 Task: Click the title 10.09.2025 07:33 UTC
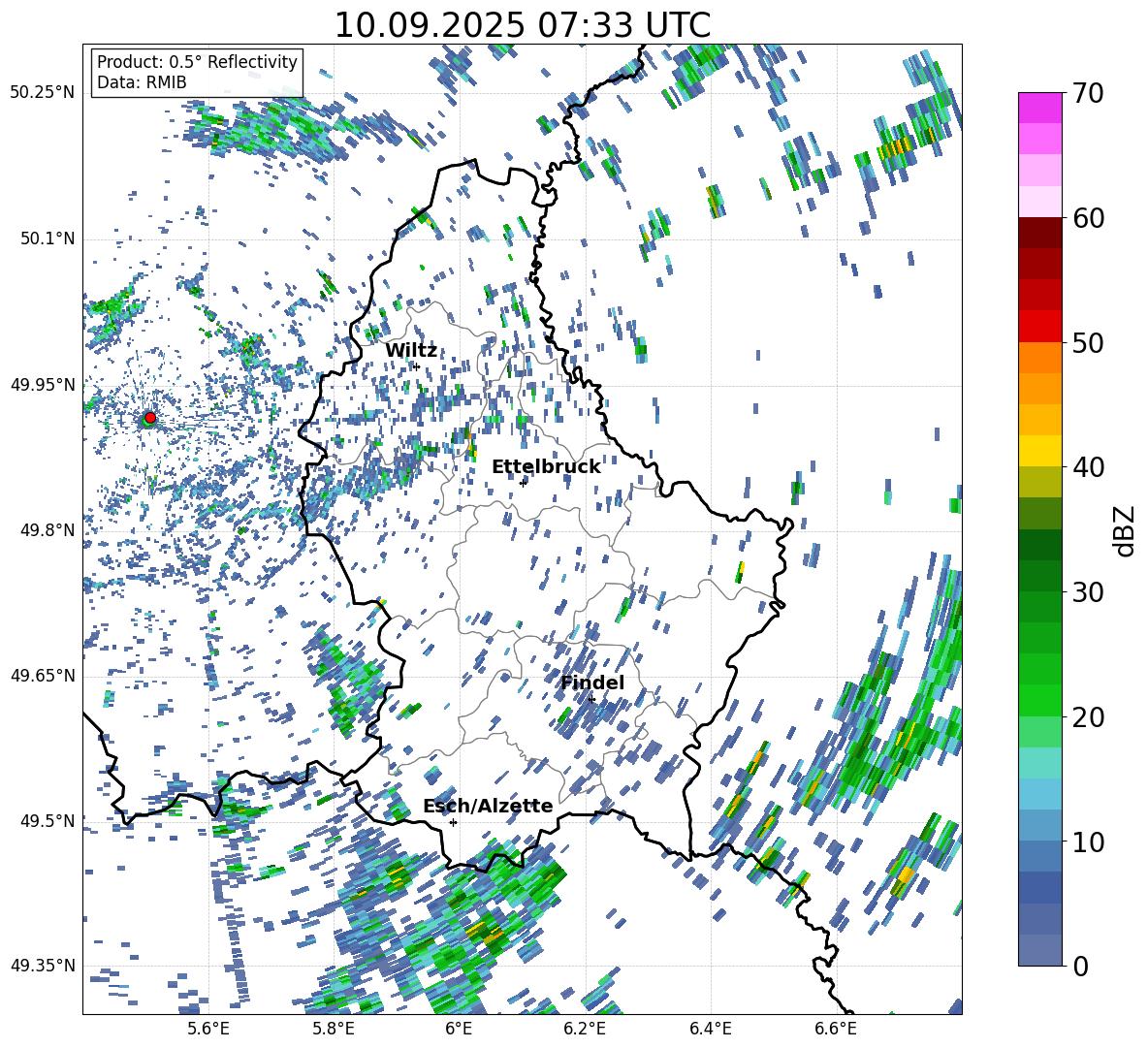523,25
